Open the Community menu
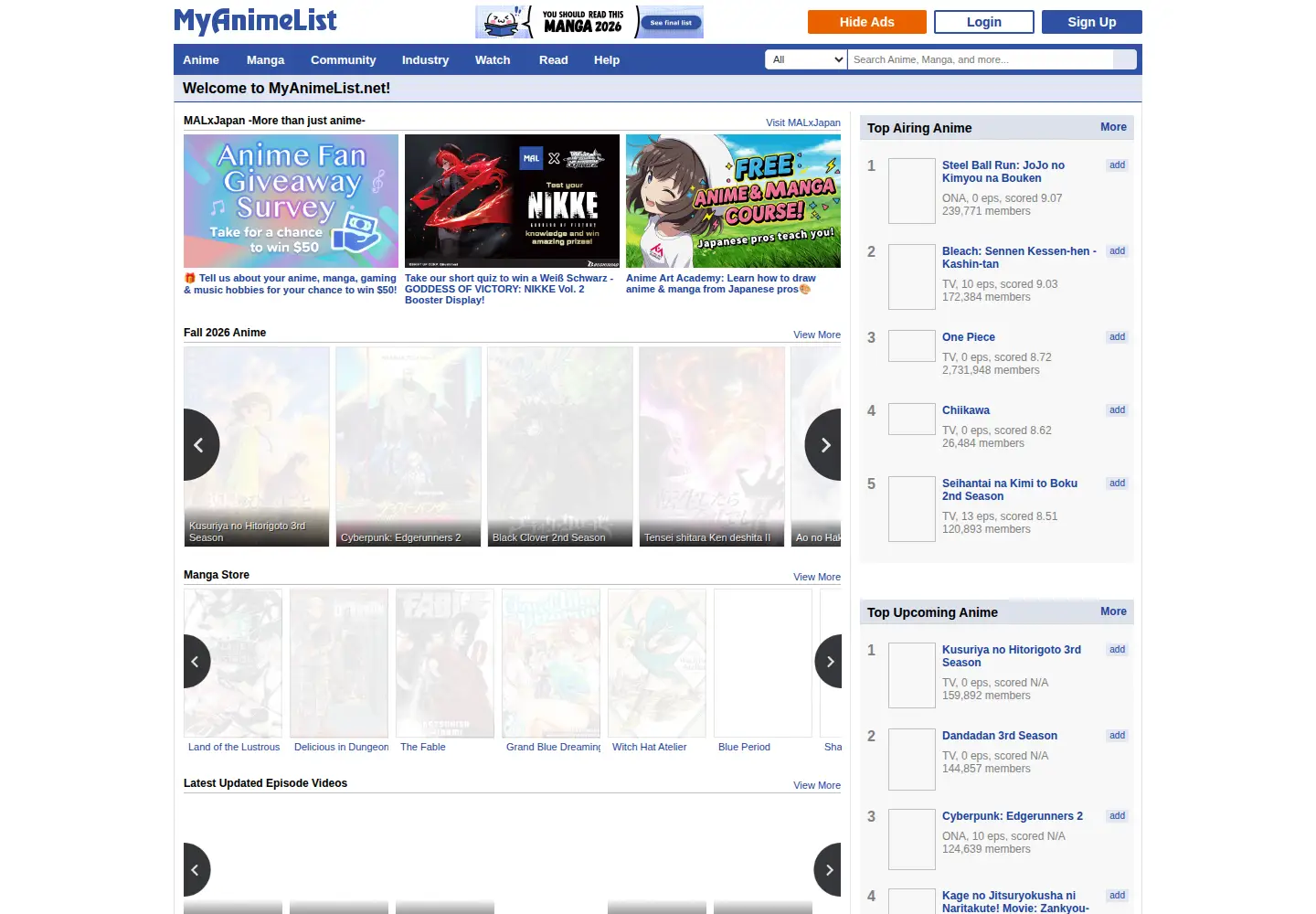The height and width of the screenshot is (914, 1316). (x=343, y=60)
